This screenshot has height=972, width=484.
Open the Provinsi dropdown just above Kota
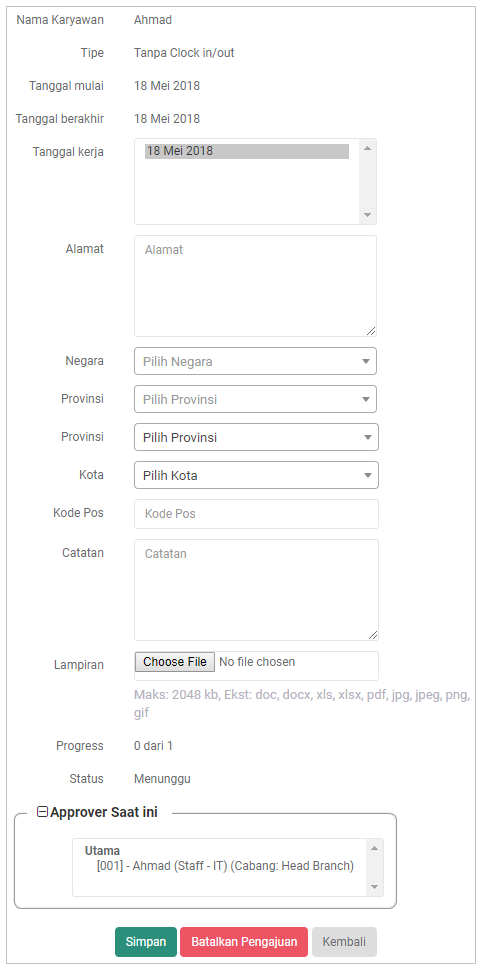(x=257, y=437)
